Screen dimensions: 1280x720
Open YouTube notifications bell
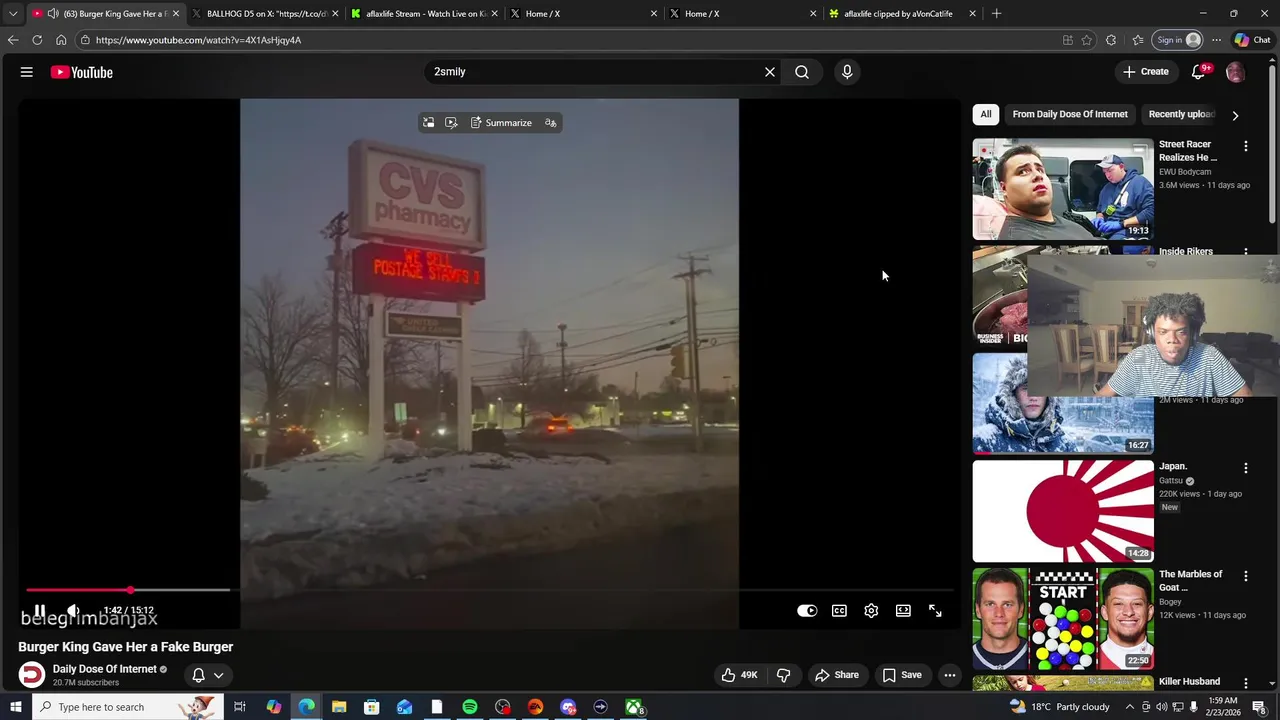[x=1198, y=72]
